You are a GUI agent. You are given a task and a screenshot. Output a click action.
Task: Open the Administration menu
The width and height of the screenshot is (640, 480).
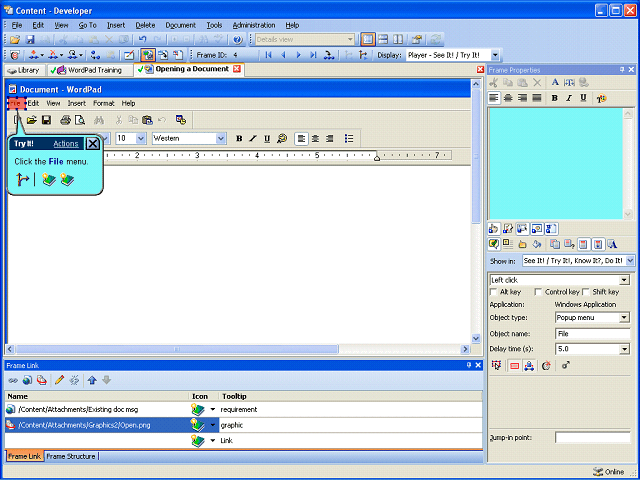(x=254, y=25)
